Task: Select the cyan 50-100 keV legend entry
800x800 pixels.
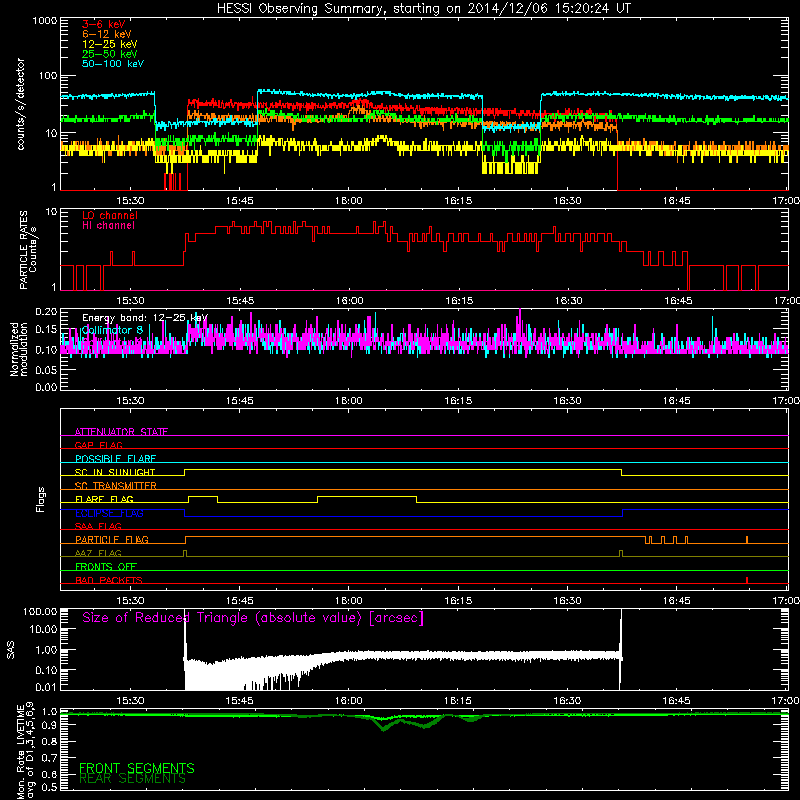Action: coord(113,64)
